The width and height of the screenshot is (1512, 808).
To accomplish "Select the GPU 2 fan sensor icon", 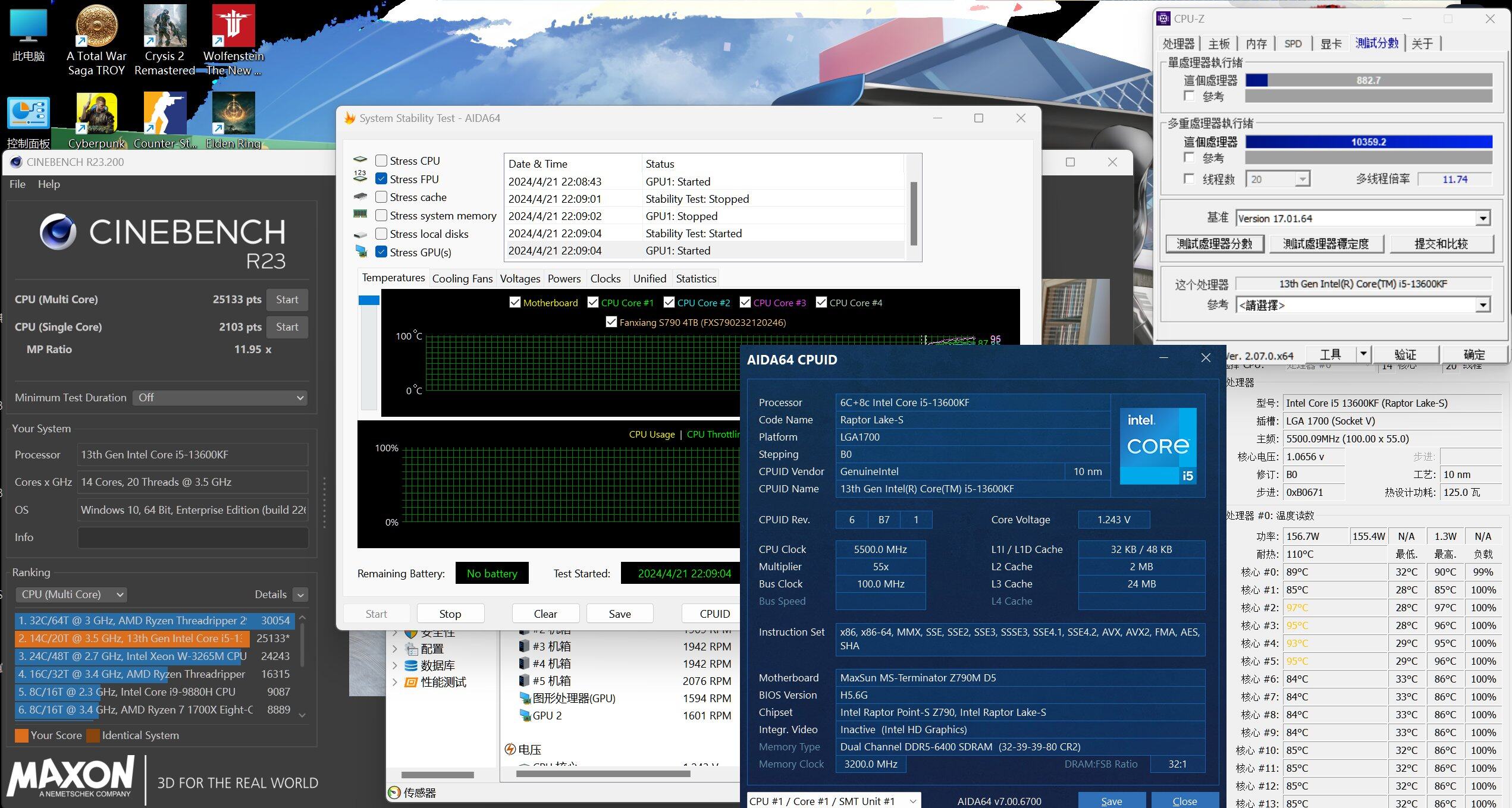I will click(525, 715).
